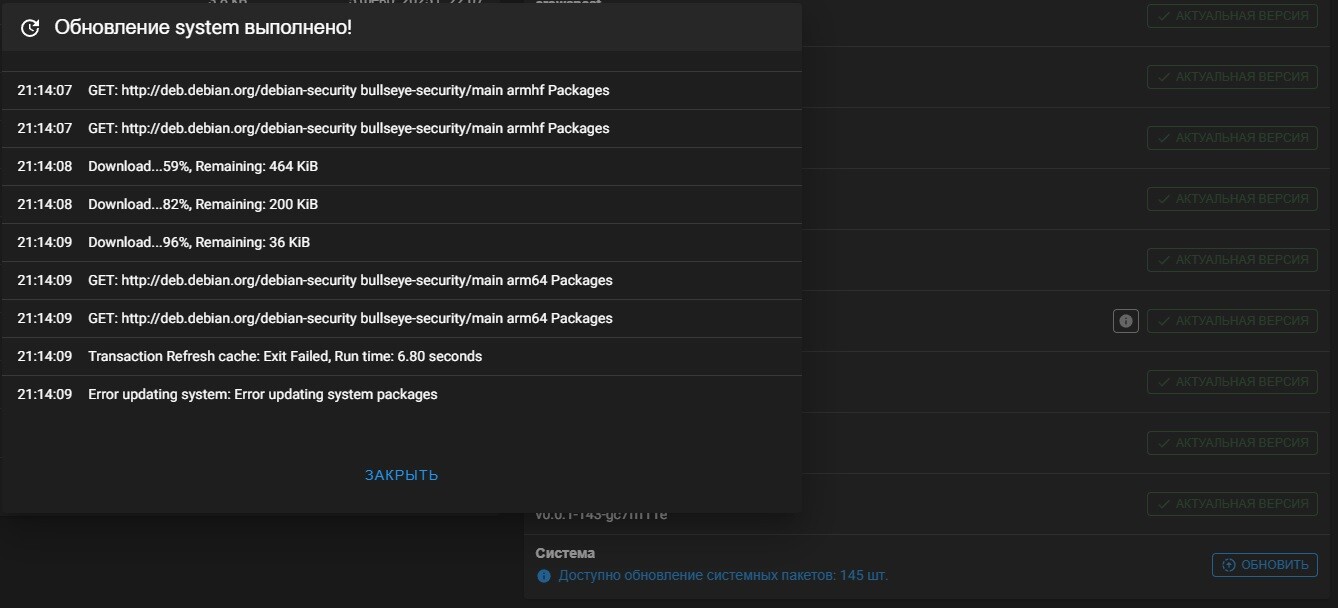Image resolution: width=1338 pixels, height=608 pixels.
Task: Select the 'Transaction Refresh cache: Exit Failed' entry
Action: coord(285,356)
